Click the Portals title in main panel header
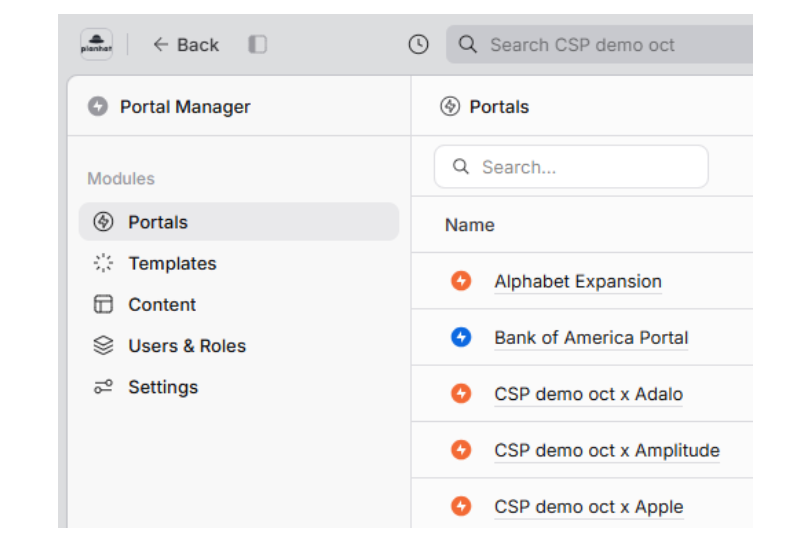 pos(499,107)
